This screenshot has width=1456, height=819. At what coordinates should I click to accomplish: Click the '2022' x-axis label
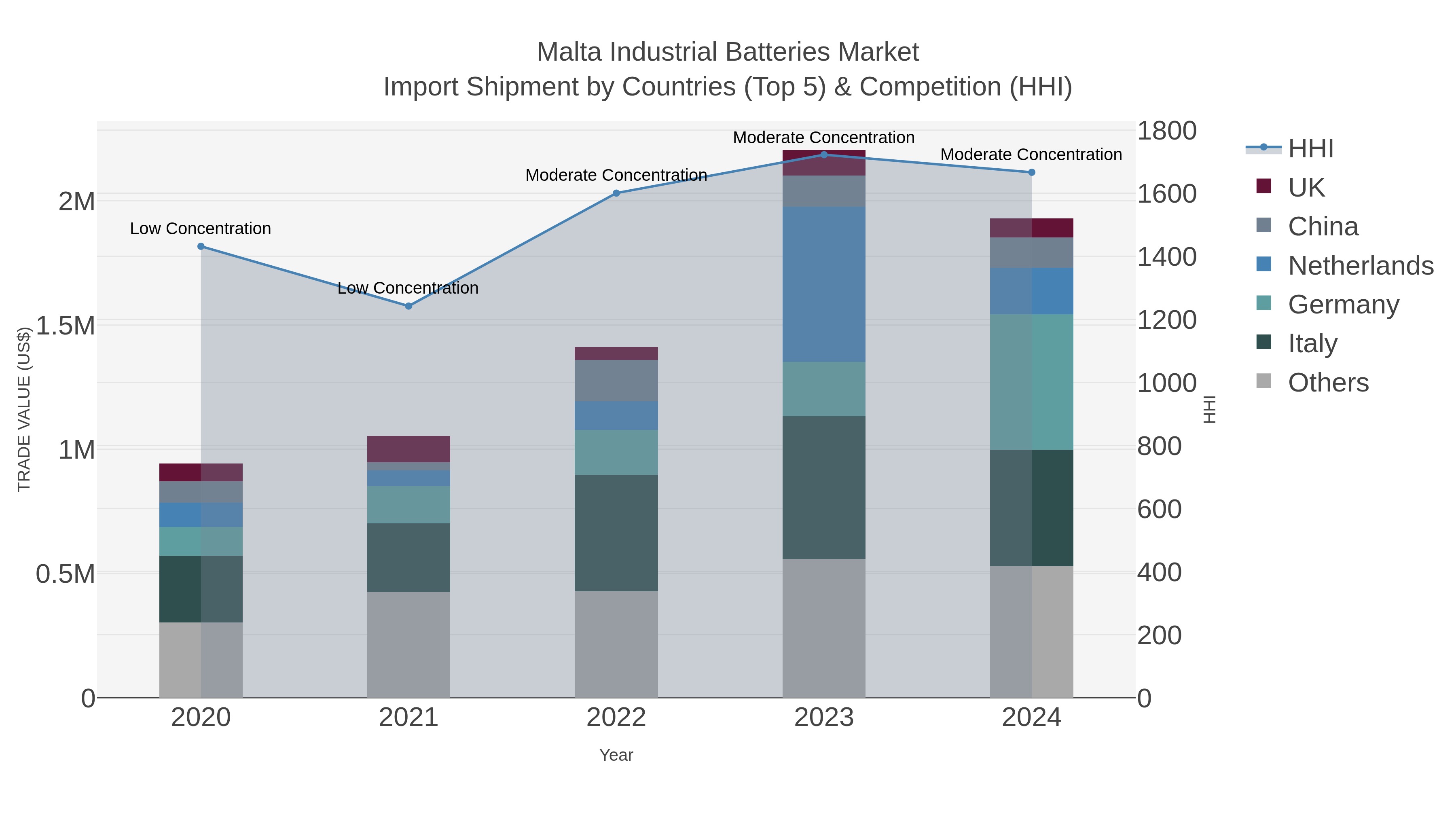(x=617, y=717)
